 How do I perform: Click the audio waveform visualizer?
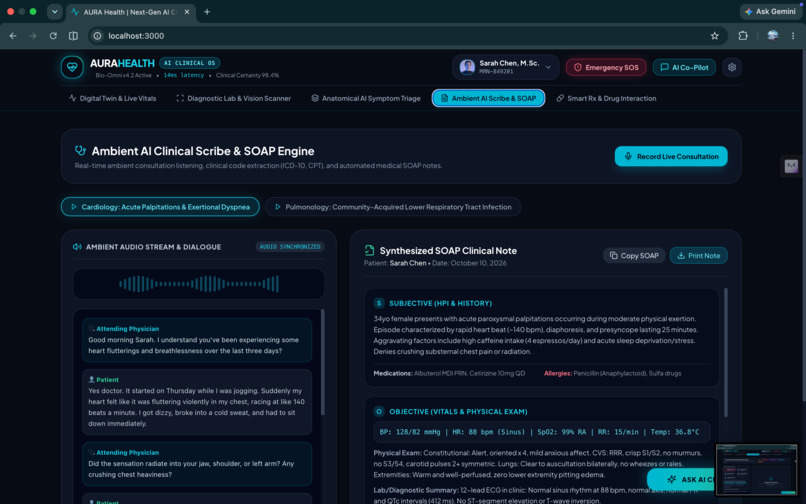(x=199, y=283)
